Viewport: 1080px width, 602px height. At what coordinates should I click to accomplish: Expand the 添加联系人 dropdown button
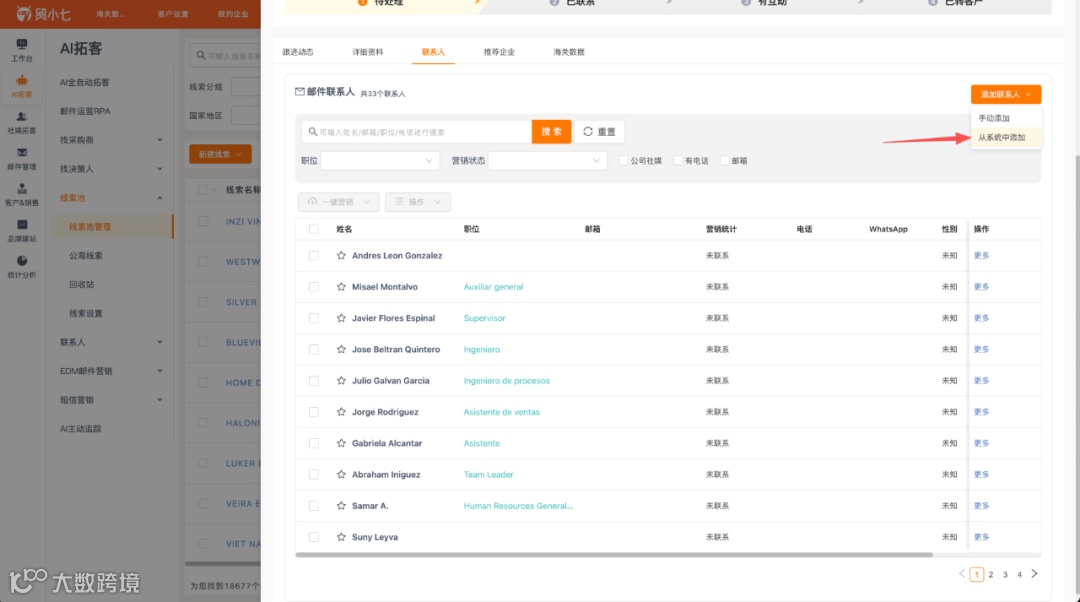pyautogui.click(x=1006, y=94)
